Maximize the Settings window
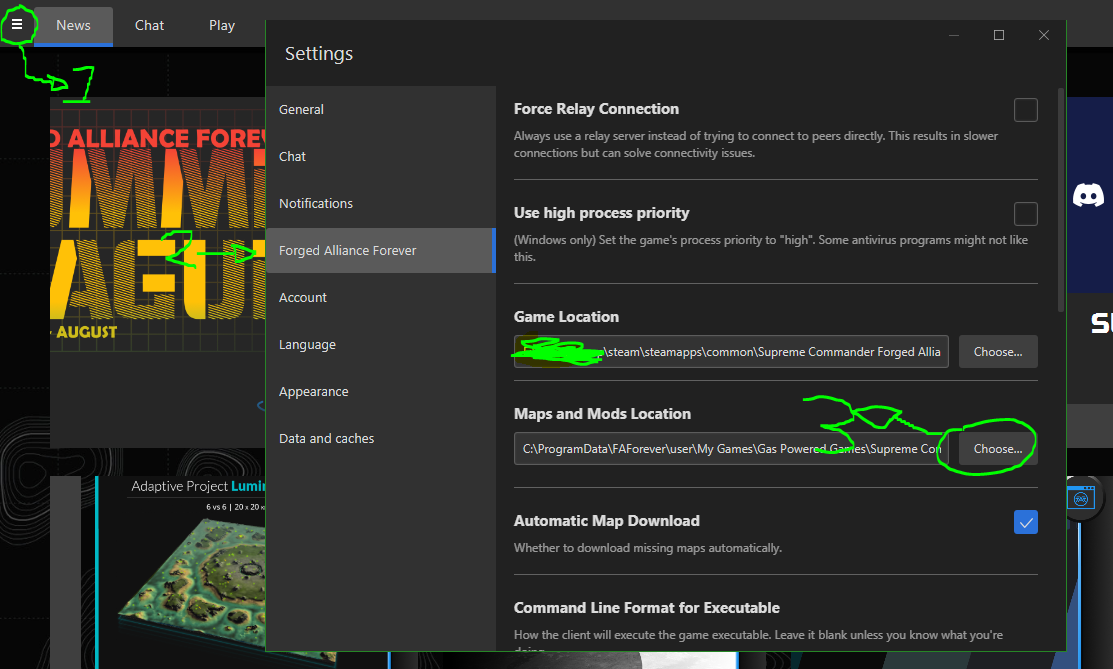The image size is (1113, 669). [999, 35]
